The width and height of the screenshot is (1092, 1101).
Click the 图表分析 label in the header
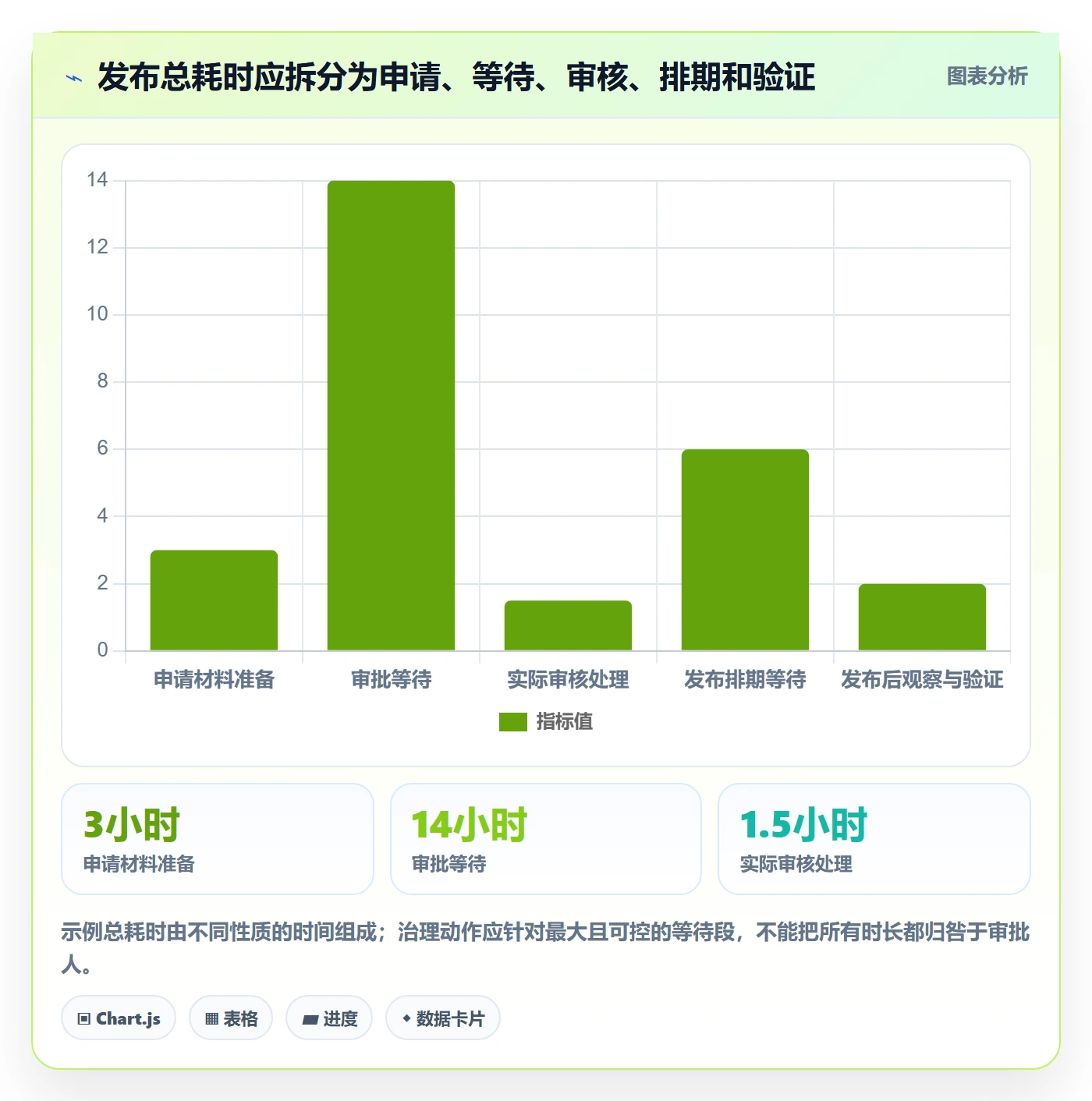pyautogui.click(x=987, y=76)
